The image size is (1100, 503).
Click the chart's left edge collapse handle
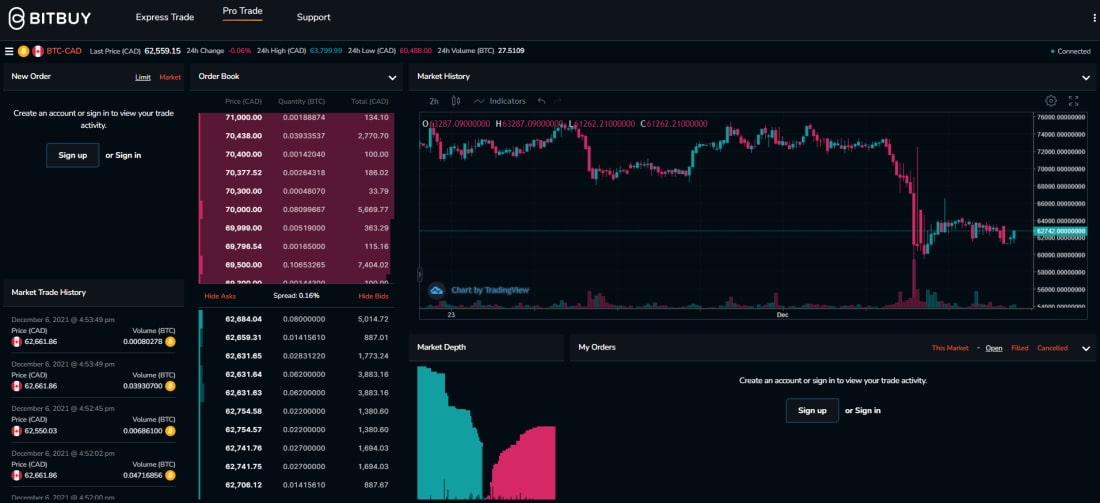pos(420,274)
